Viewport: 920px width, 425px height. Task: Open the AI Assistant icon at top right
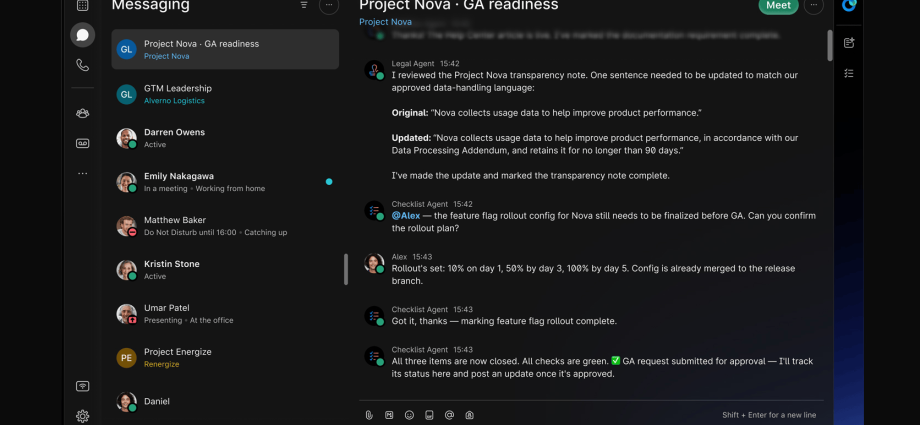[849, 5]
